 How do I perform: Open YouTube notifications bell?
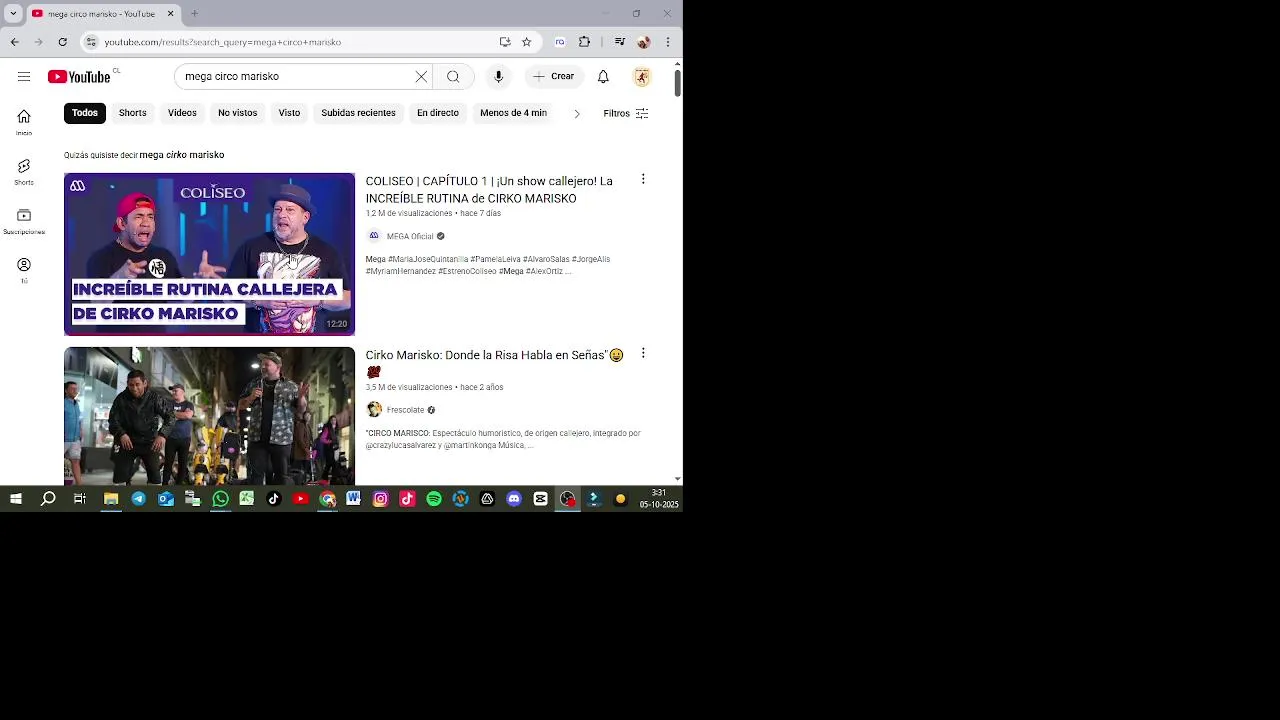(603, 76)
